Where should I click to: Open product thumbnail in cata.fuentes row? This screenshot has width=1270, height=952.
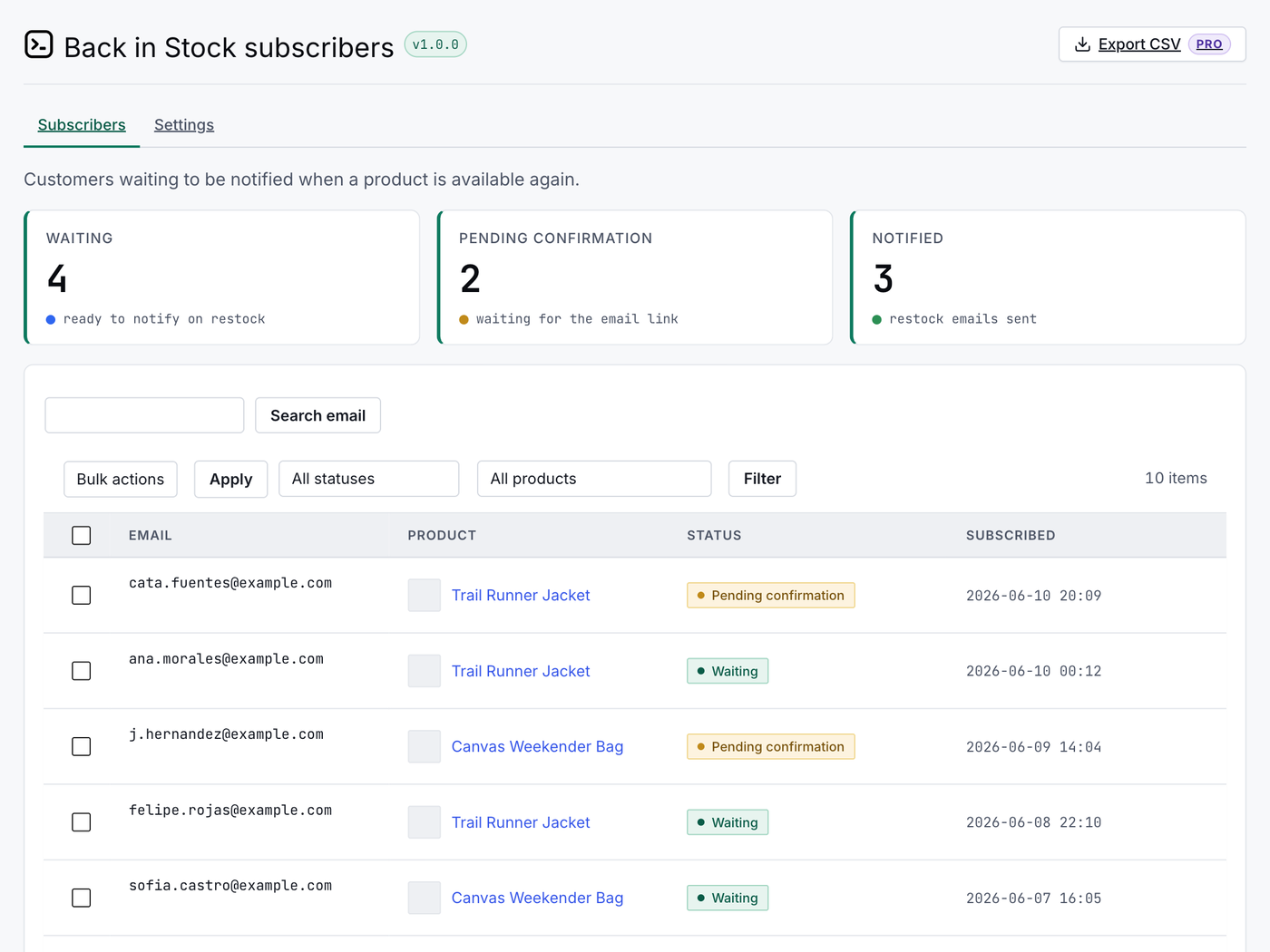424,596
